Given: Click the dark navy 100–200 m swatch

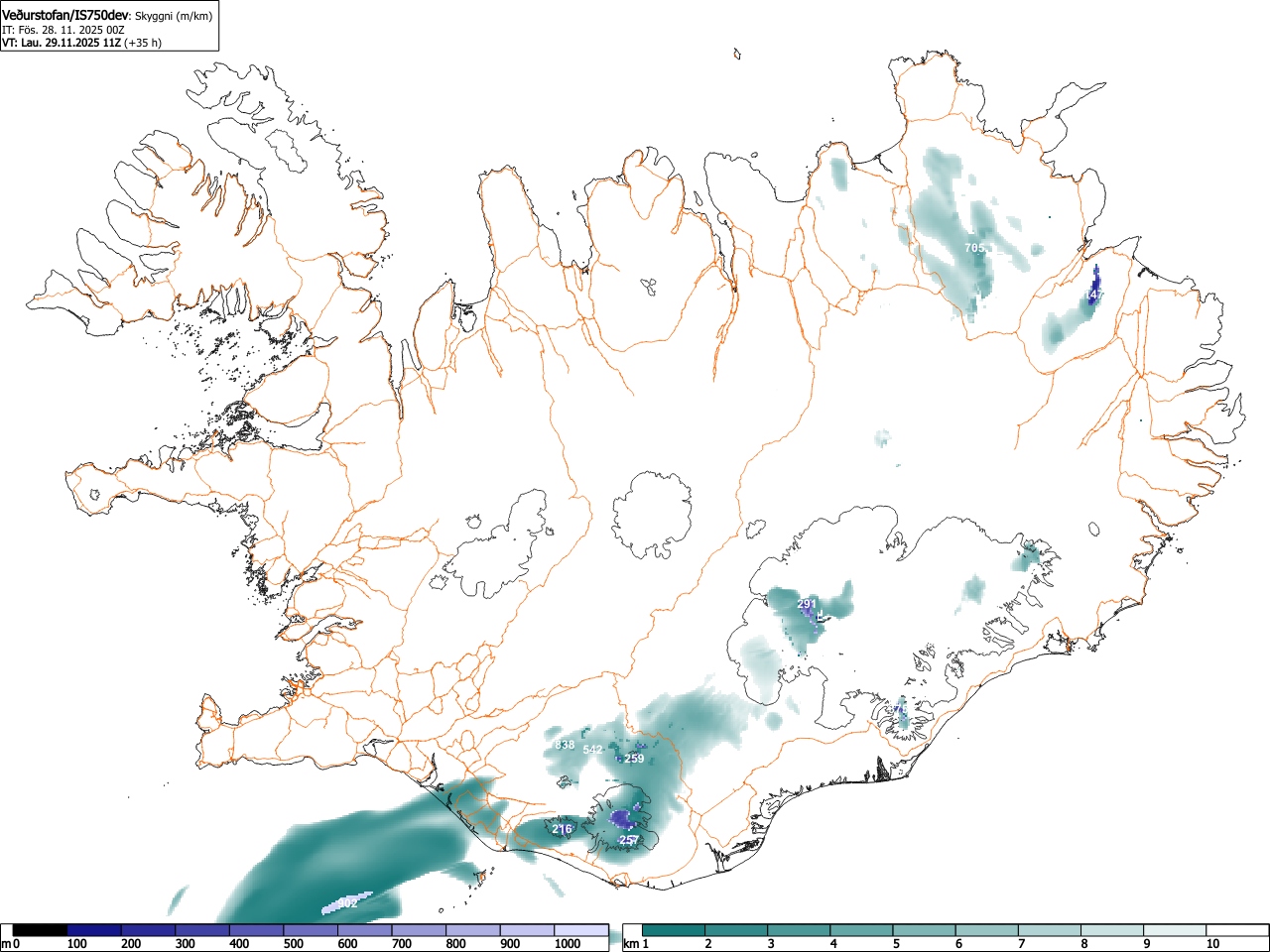Looking at the screenshot, I should point(94,930).
